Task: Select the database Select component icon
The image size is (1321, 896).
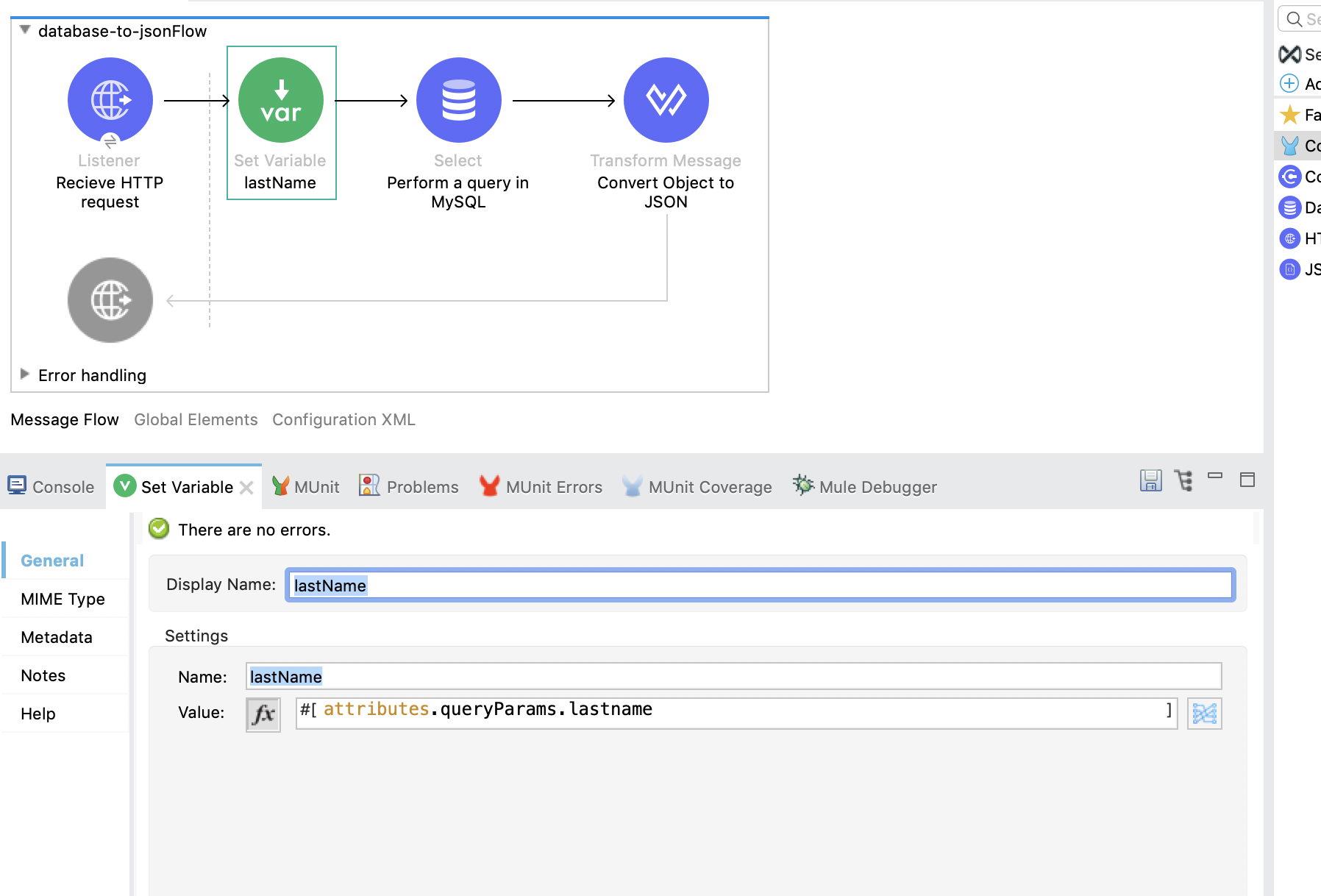Action: click(x=459, y=100)
